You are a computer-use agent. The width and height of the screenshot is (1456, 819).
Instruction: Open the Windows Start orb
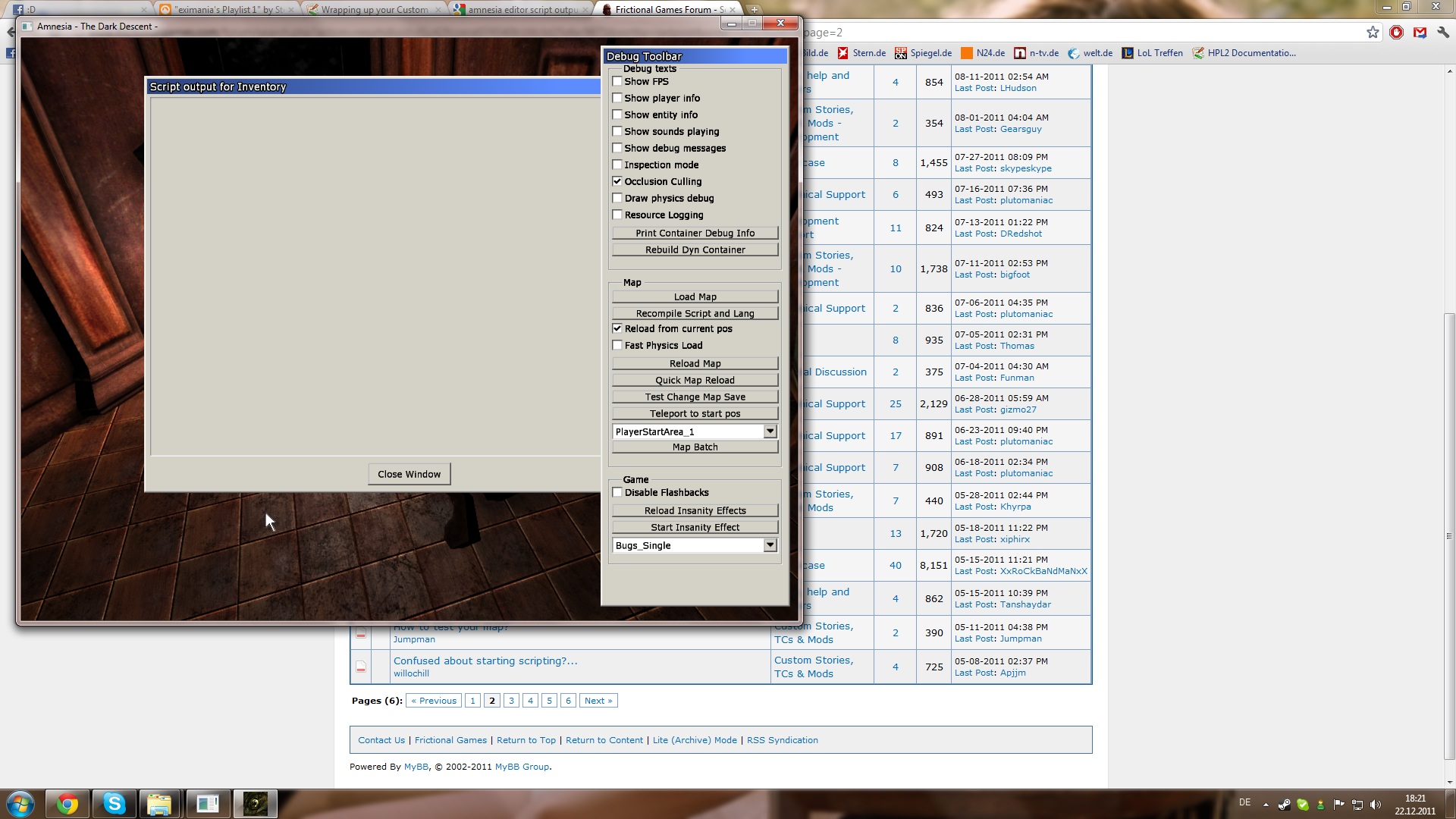(x=20, y=804)
